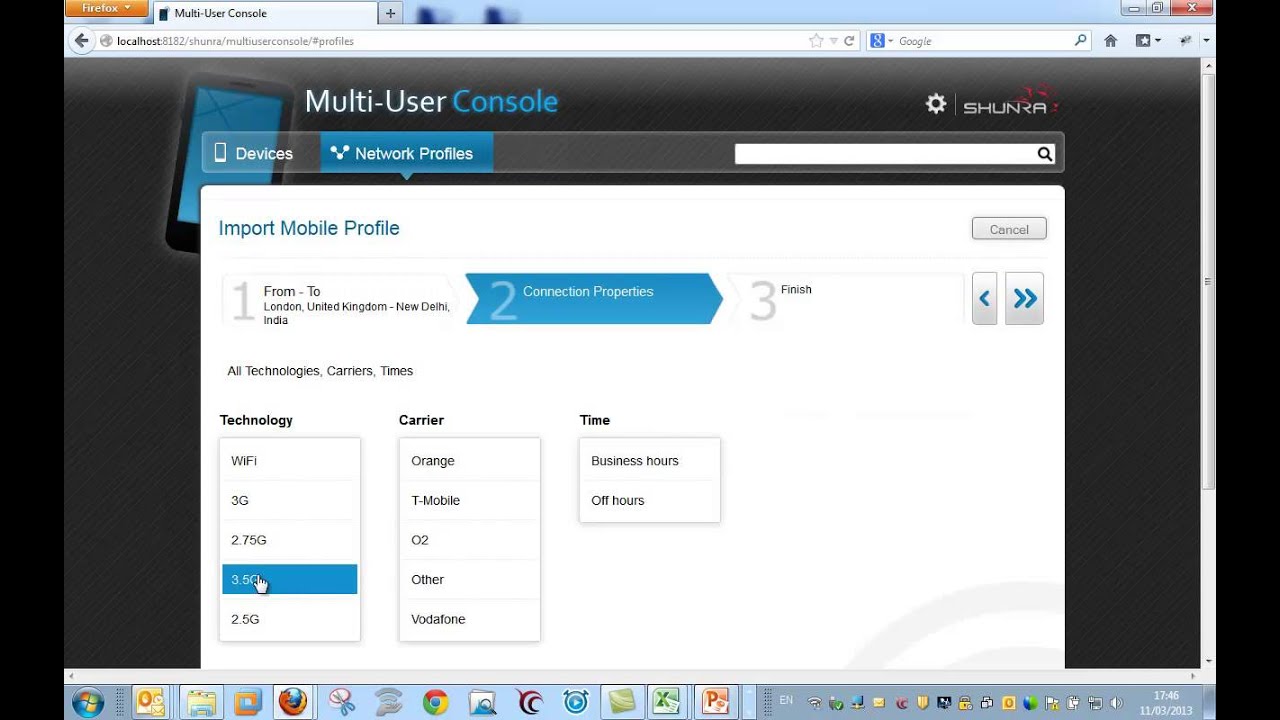1280x720 pixels.
Task: Open Firefox home page icon
Action: click(x=1110, y=41)
